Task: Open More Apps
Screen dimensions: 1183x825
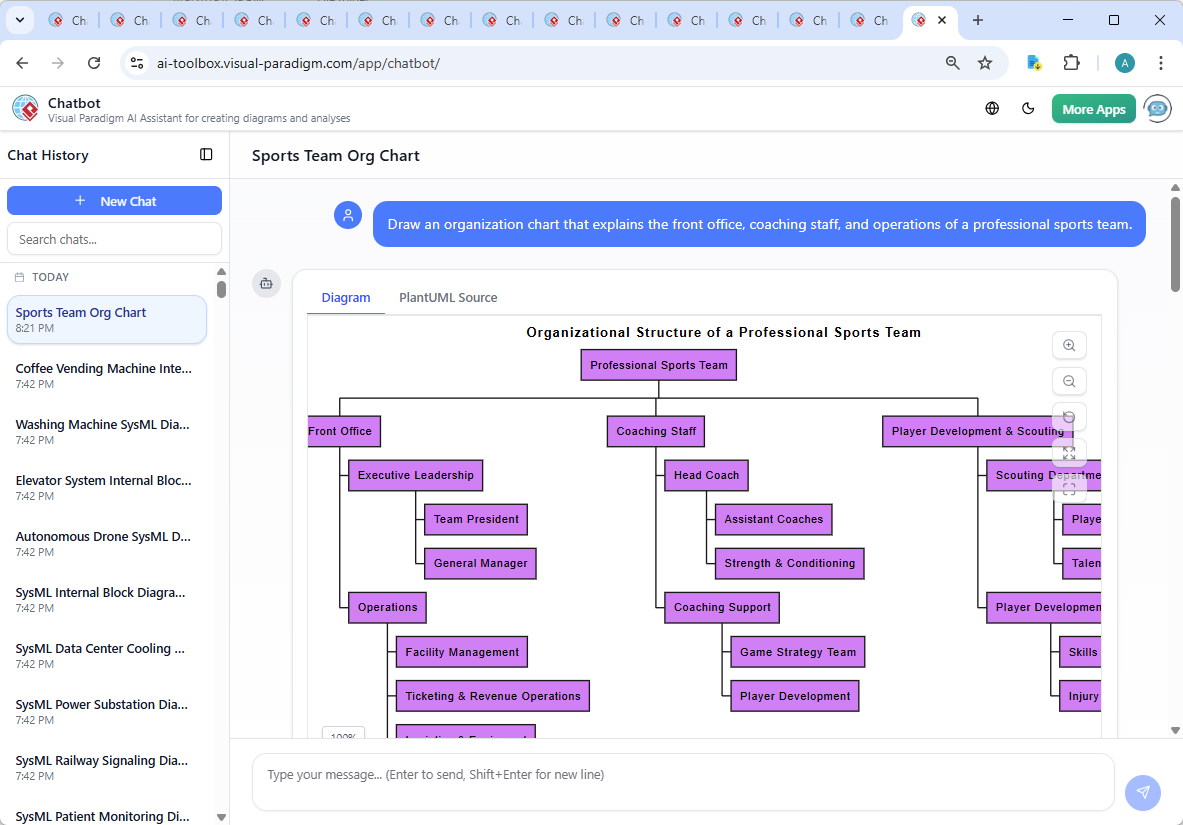Action: [x=1093, y=108]
